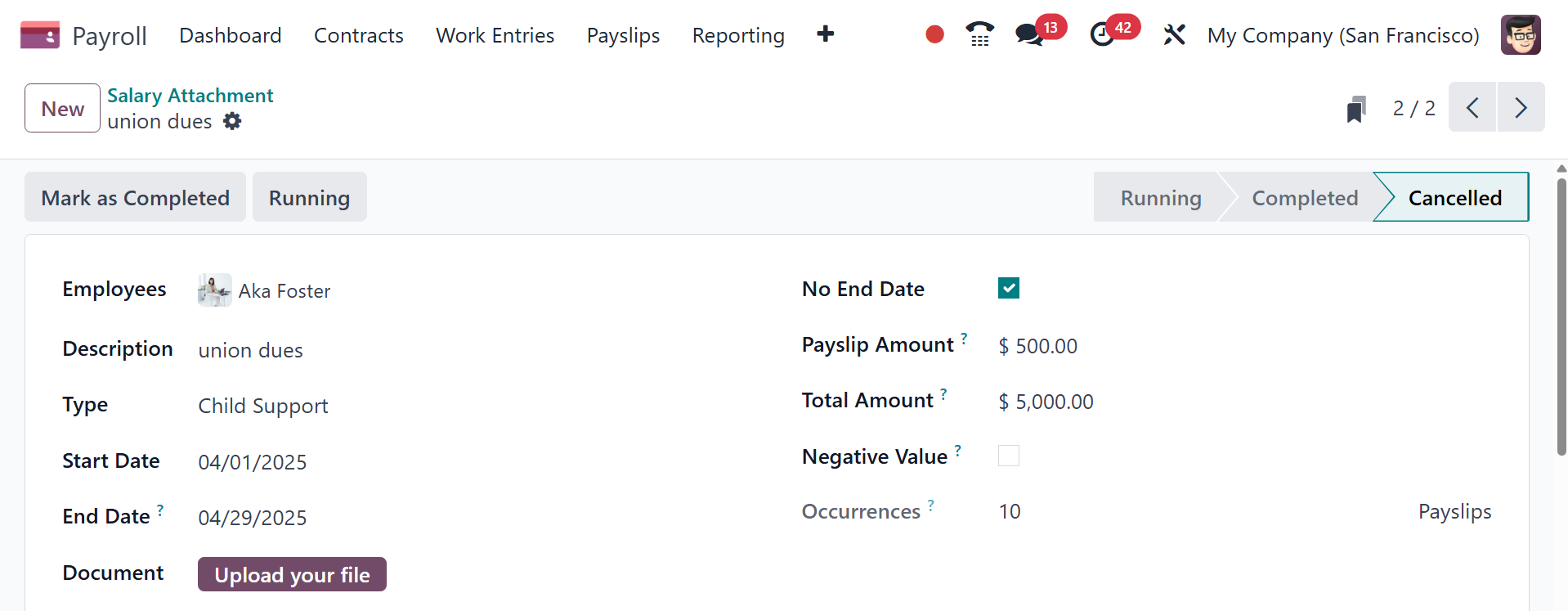
Task: Click the Upload your file button
Action: 292,574
